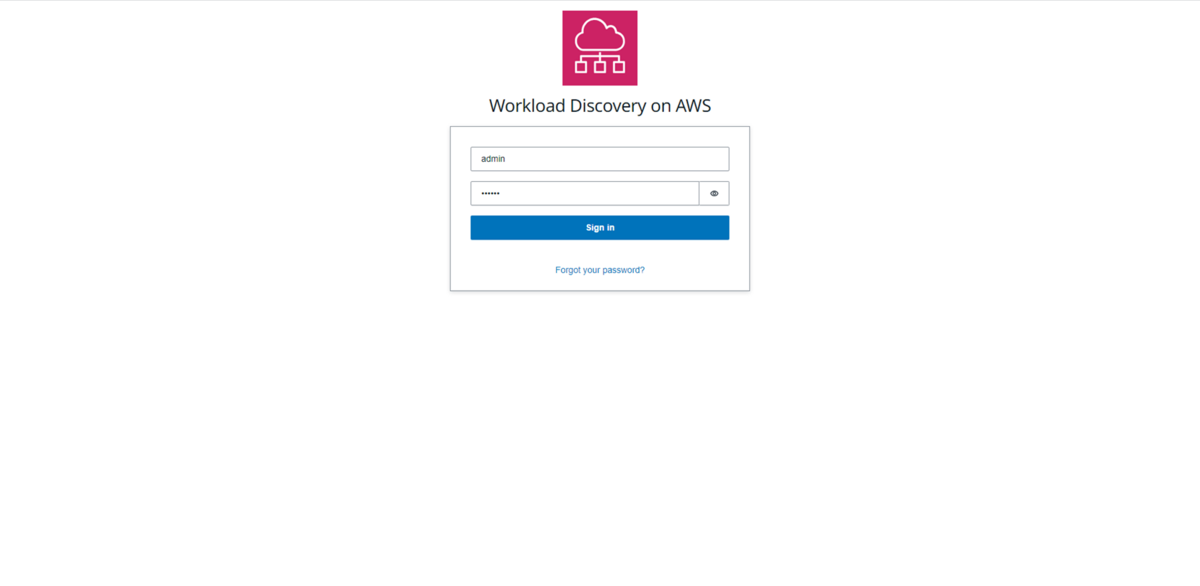The width and height of the screenshot is (1200, 586).
Task: Click the username field containing admin
Action: point(600,159)
